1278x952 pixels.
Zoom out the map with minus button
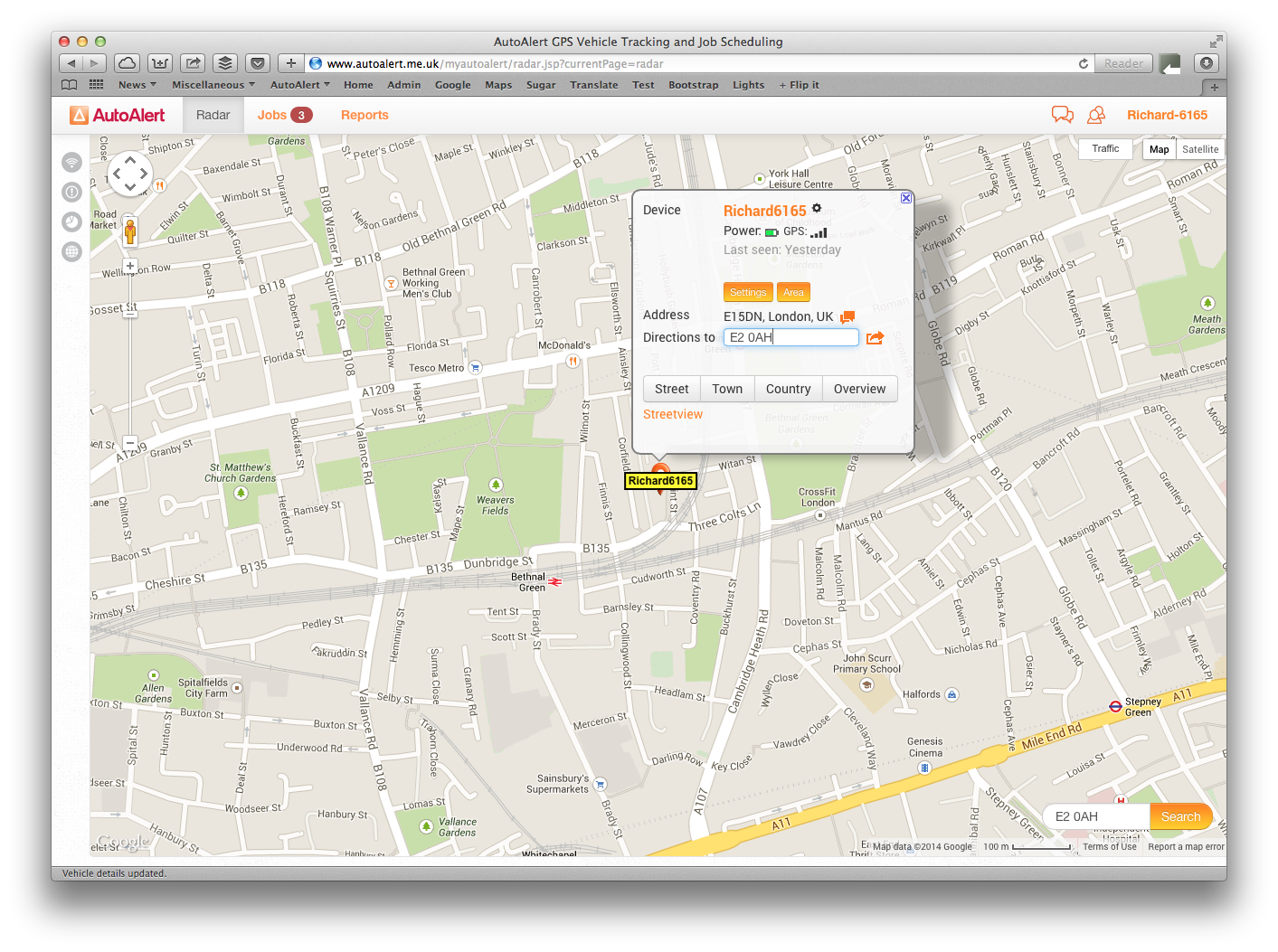click(130, 443)
